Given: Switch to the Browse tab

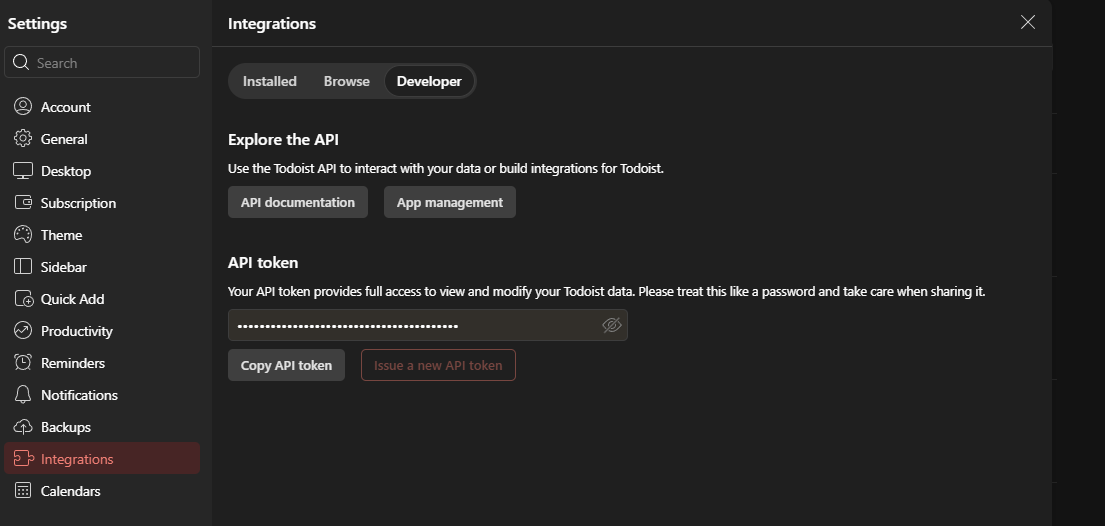Looking at the screenshot, I should click(347, 81).
